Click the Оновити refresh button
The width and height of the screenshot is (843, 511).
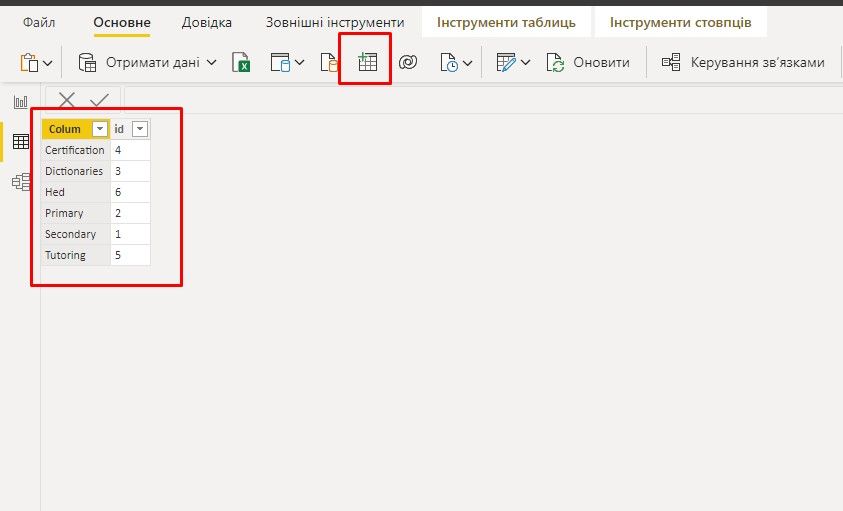588,62
